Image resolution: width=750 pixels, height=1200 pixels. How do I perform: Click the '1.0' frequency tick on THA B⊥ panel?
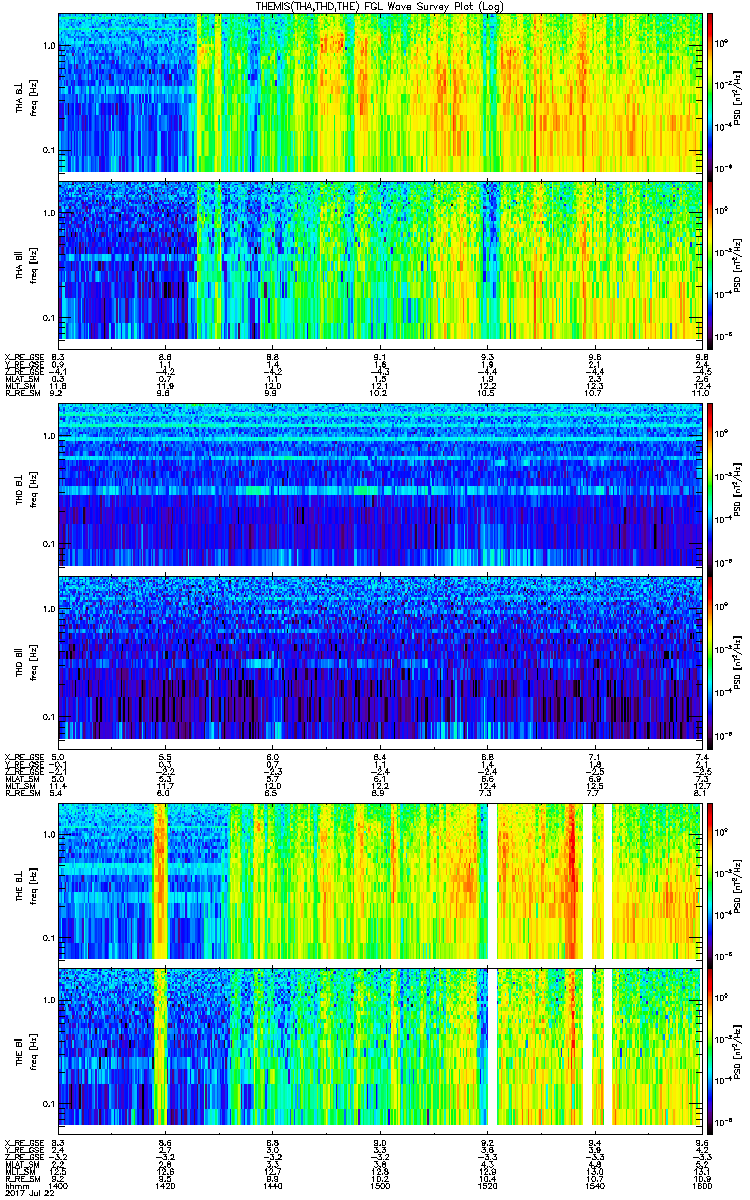(47, 46)
